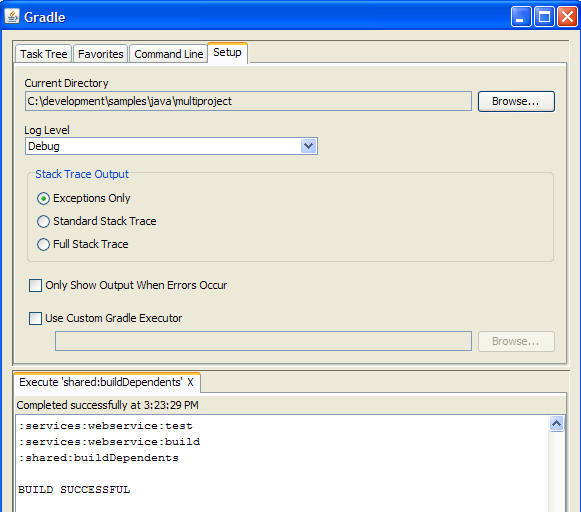Click the Current Directory label
The image size is (581, 512).
[x=66, y=83]
